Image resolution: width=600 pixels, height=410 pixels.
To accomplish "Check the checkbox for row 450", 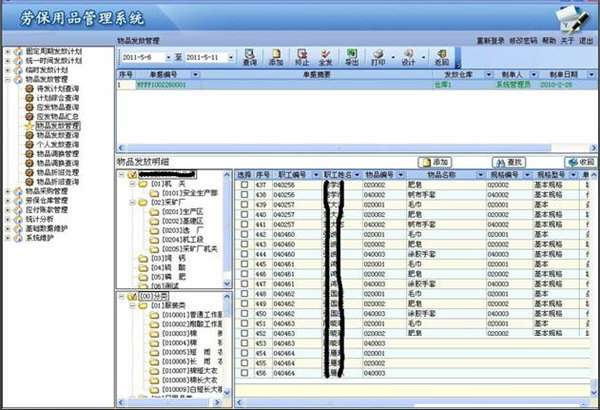I will pyautogui.click(x=244, y=314).
